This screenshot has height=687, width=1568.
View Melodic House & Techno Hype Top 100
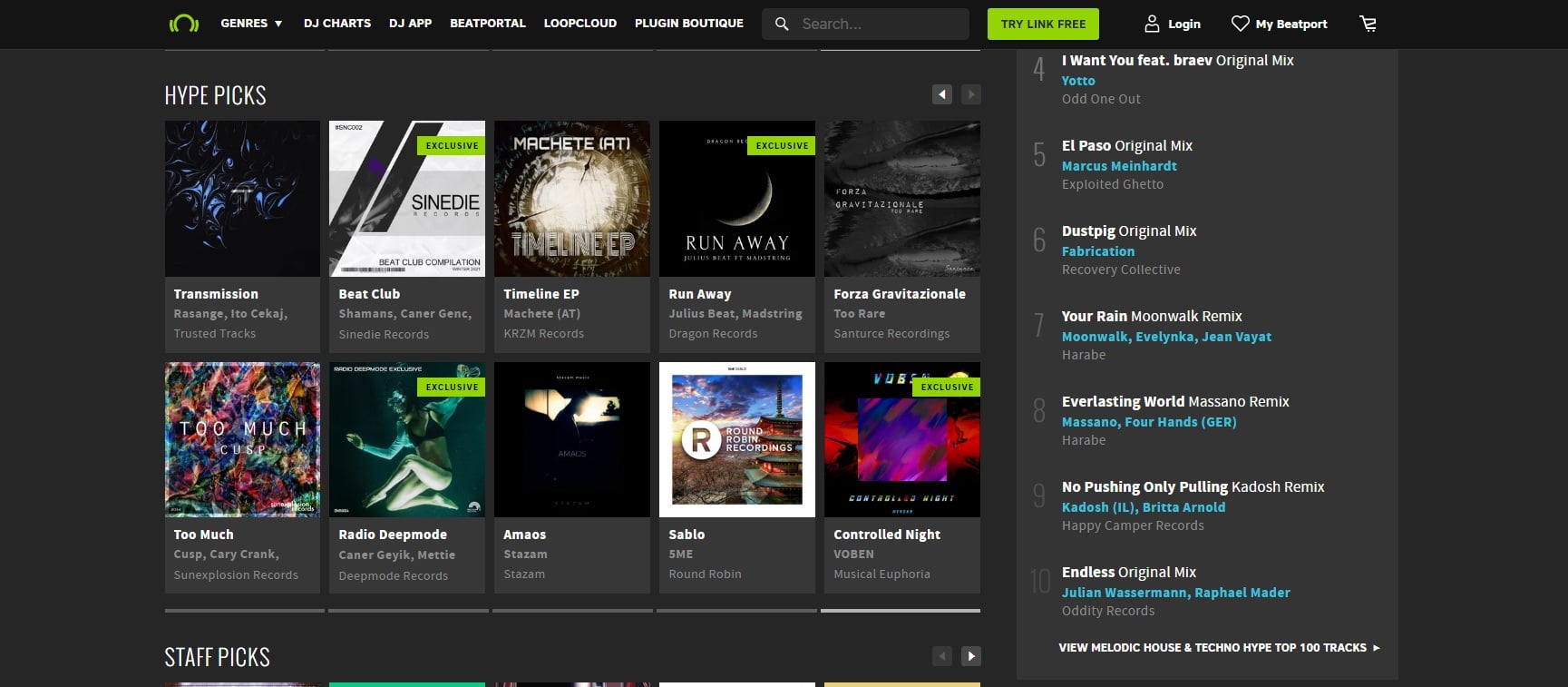point(1219,648)
